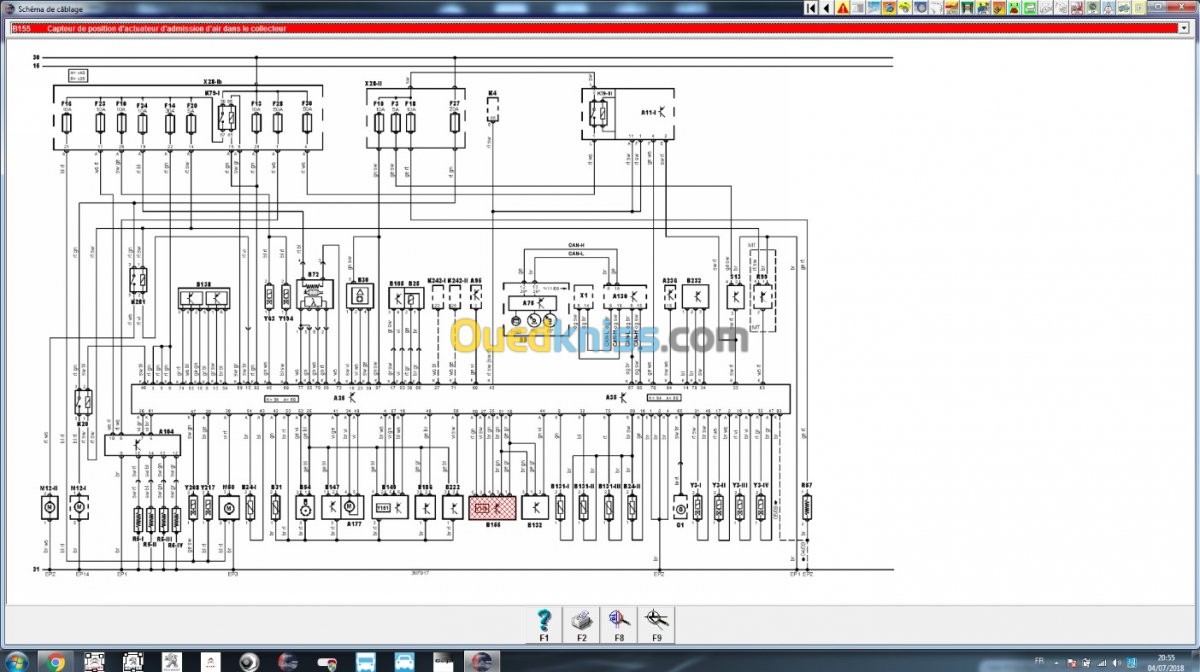Image resolution: width=1200 pixels, height=672 pixels.
Task: Open the Windows Start menu
Action: (17, 661)
